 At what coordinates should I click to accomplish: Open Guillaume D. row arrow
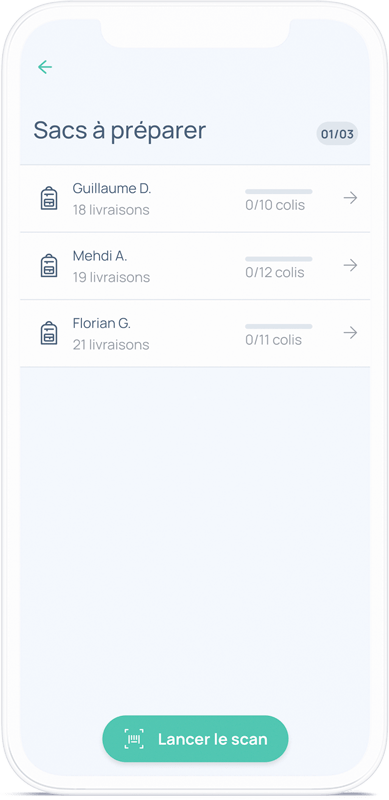pos(350,198)
